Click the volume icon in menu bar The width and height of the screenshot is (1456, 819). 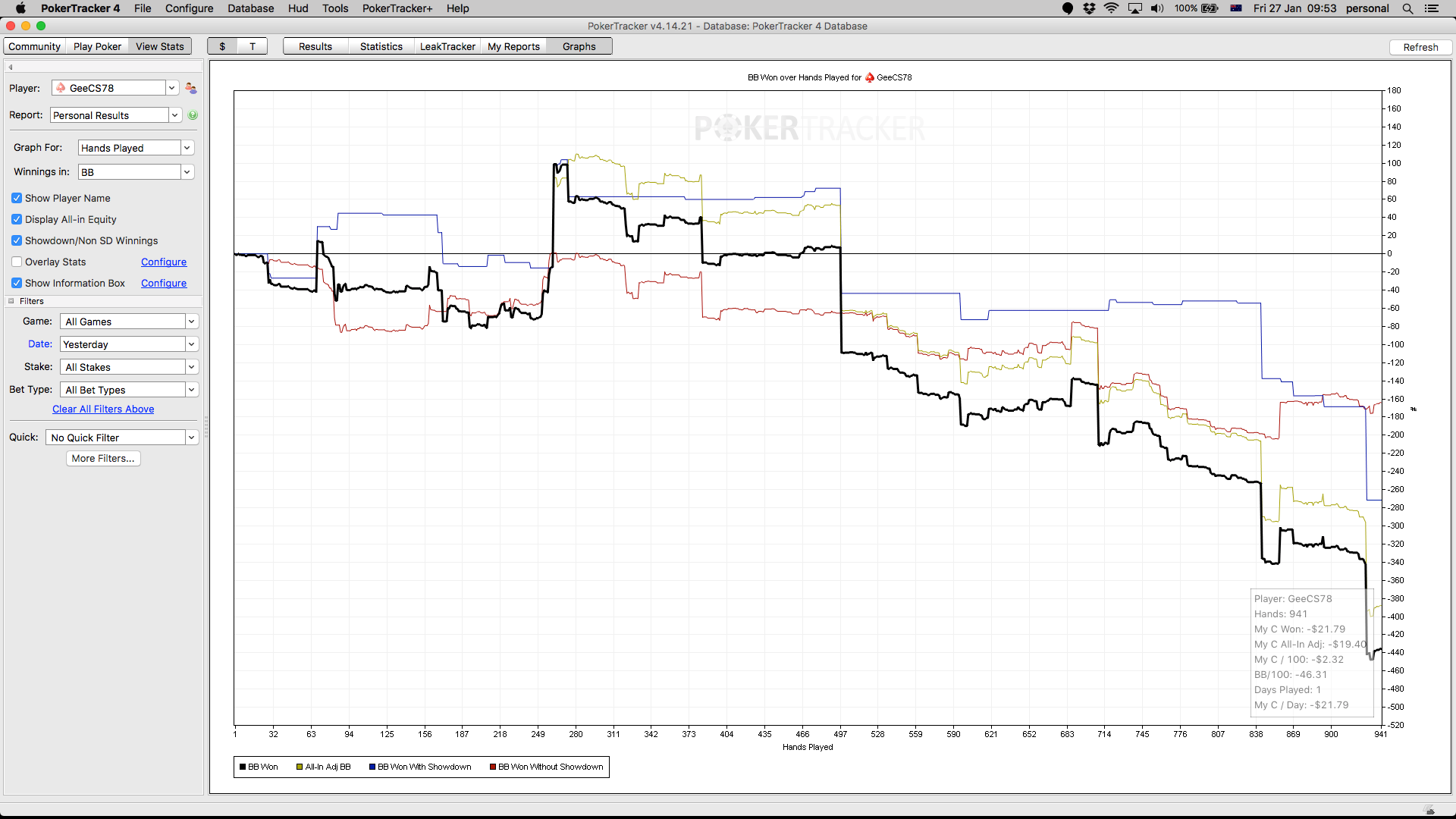(1157, 8)
